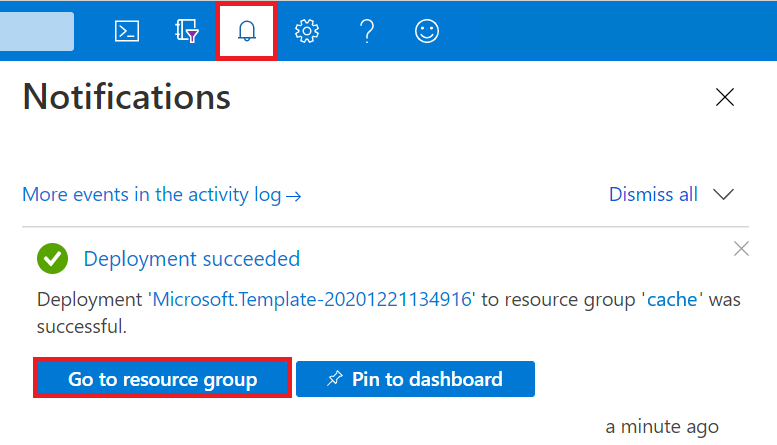The height and width of the screenshot is (445, 777).
Task: Click in the portal search box
Action: point(37,31)
